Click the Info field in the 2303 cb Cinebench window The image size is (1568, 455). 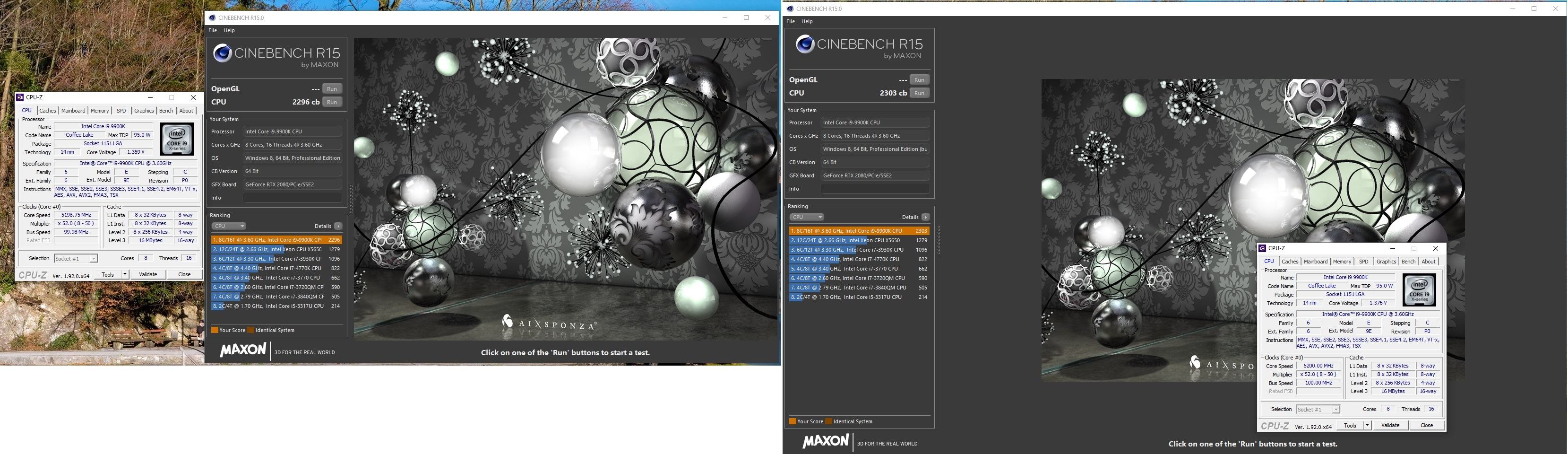(875, 189)
